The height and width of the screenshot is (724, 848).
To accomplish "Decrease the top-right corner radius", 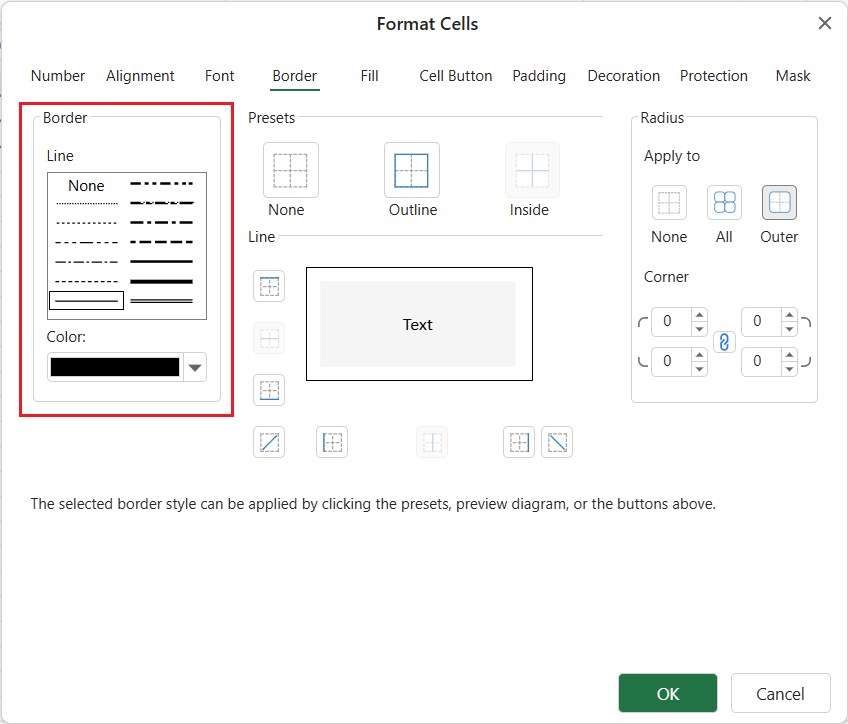I will click(790, 329).
